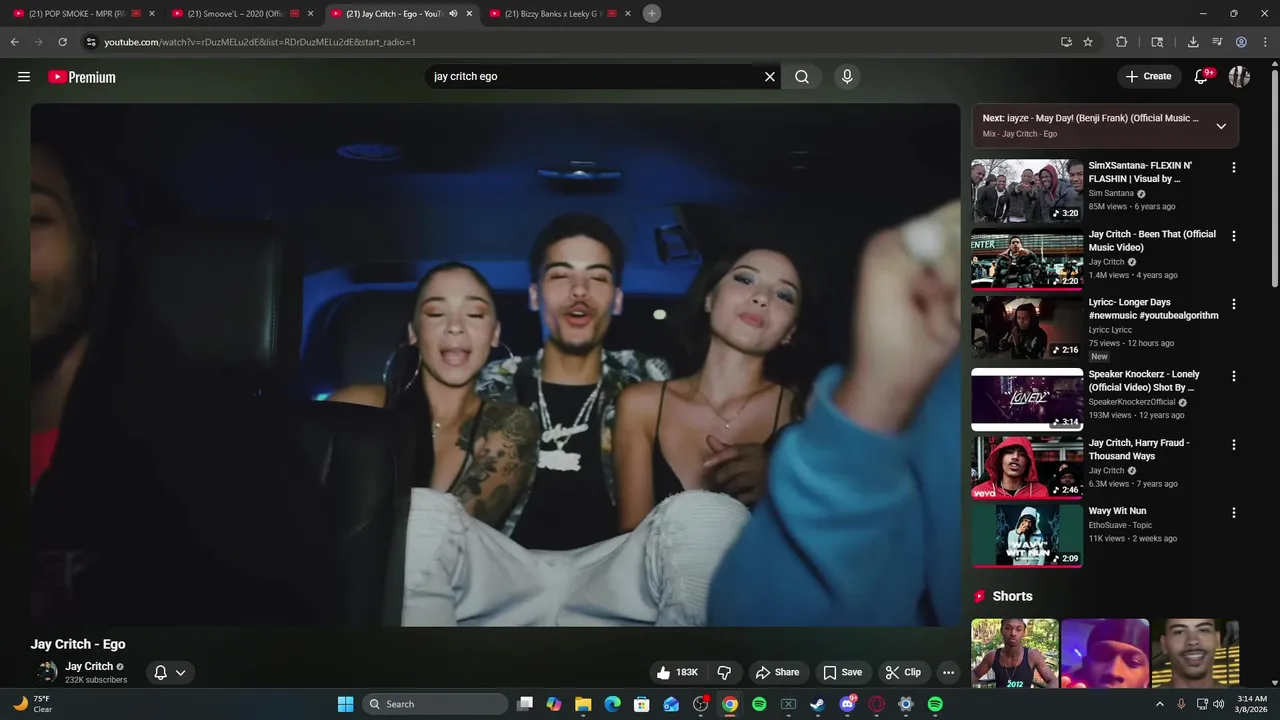Image resolution: width=1280 pixels, height=720 pixels.
Task: Close the POP SMOKE - MPR tab
Action: (152, 14)
